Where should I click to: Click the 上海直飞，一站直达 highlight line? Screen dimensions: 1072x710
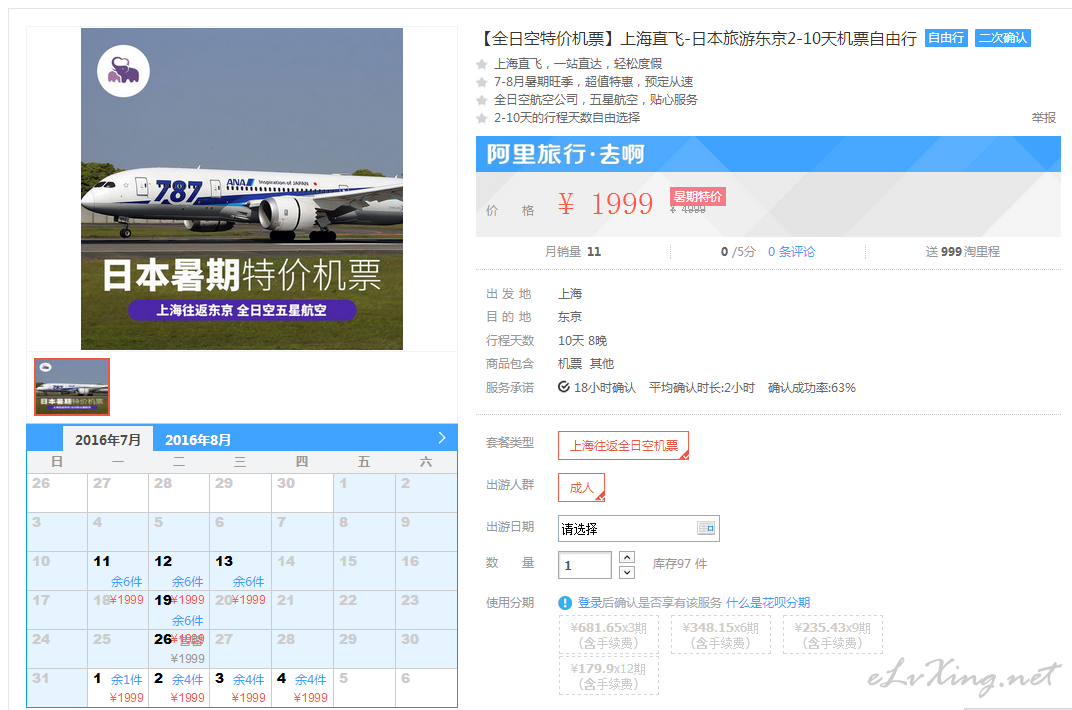click(578, 64)
